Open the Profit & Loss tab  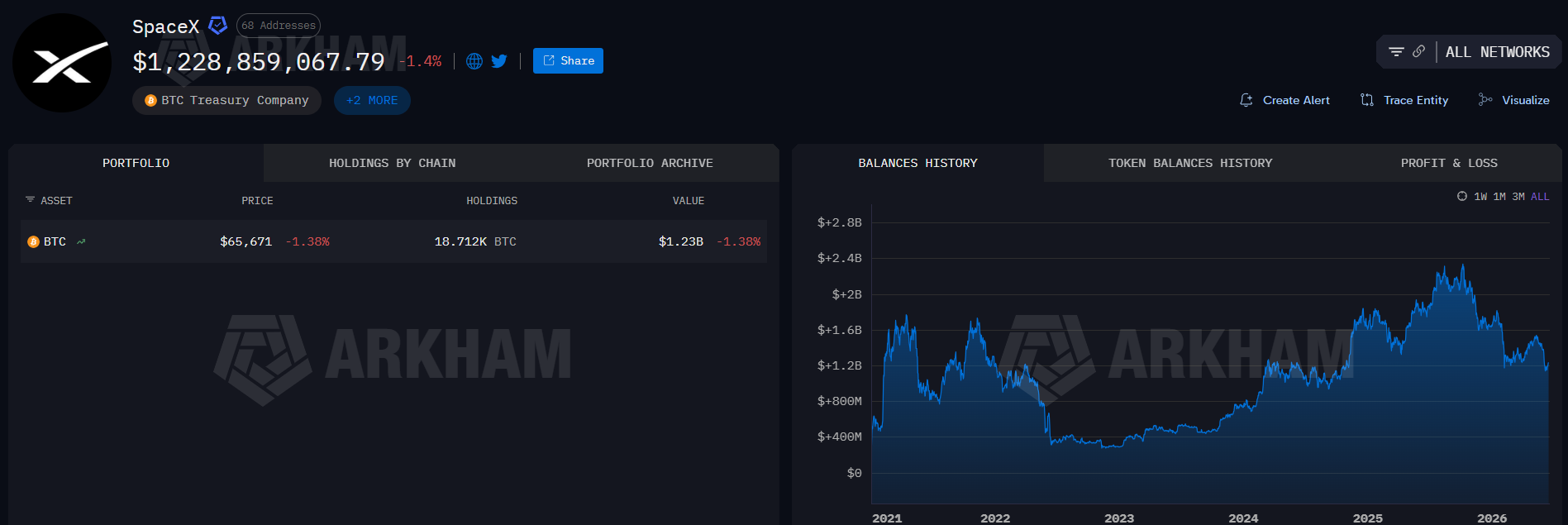coord(1449,163)
